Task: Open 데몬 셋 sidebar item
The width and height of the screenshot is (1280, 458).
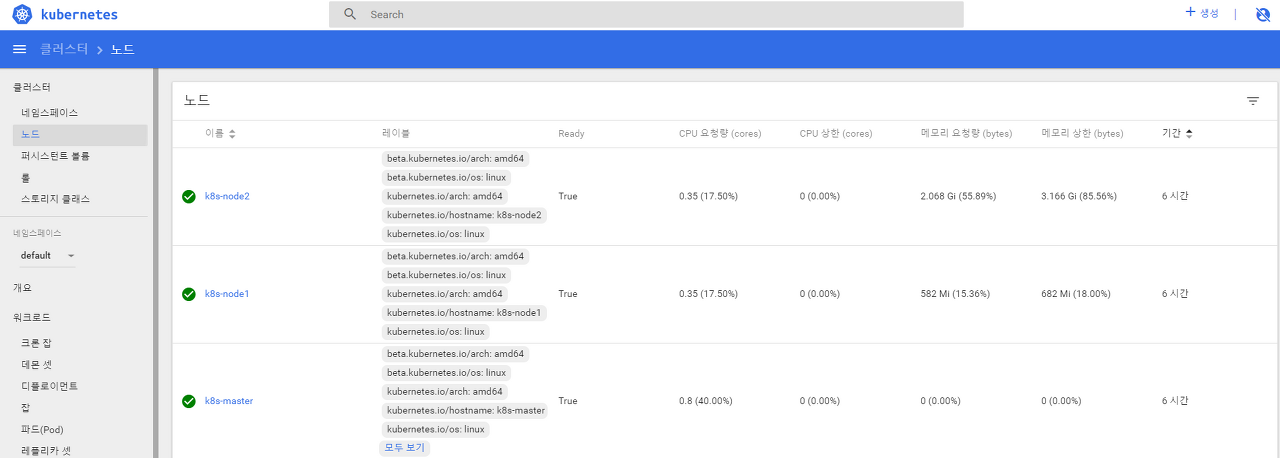Action: tap(36, 364)
